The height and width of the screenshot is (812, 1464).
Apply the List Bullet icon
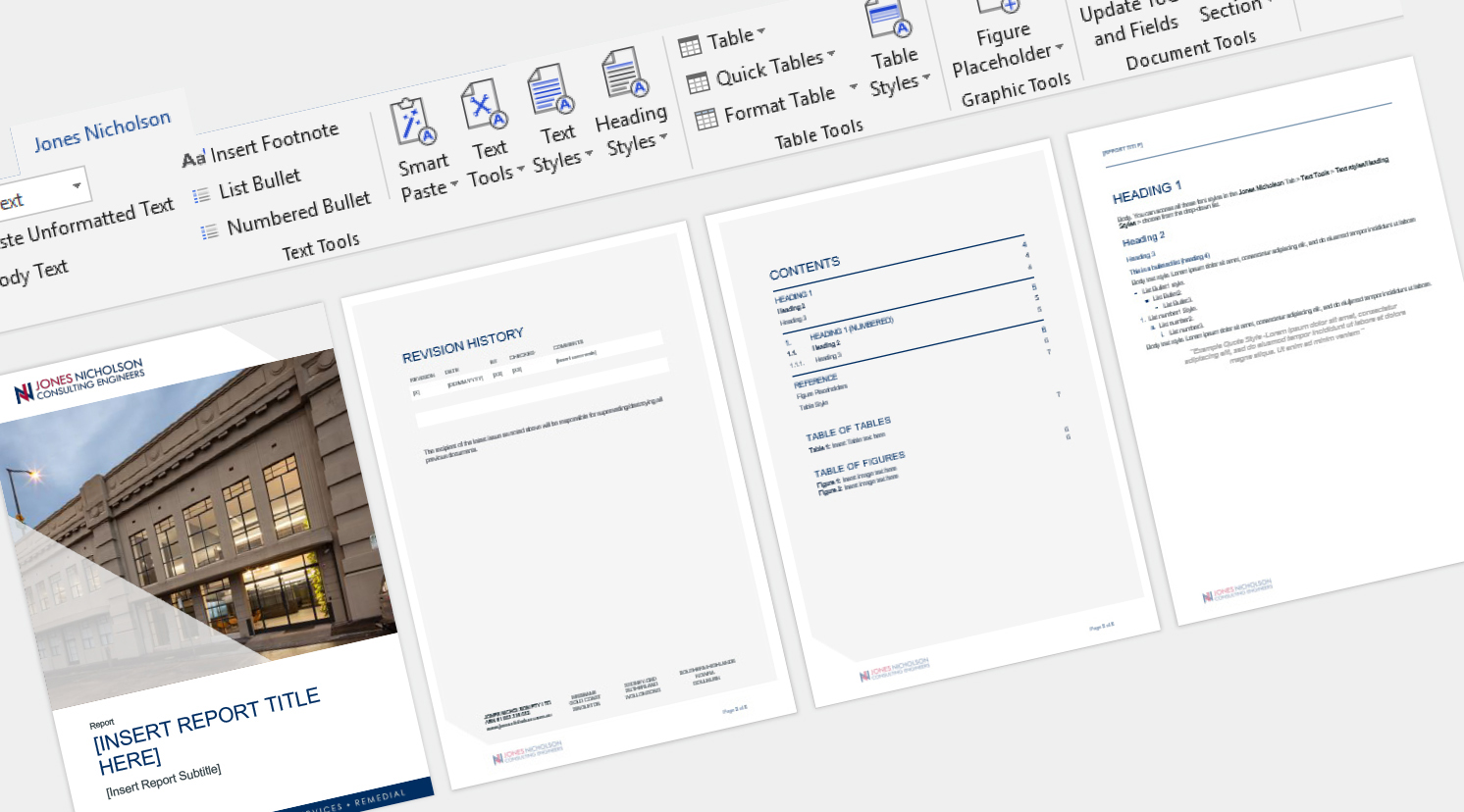[201, 195]
